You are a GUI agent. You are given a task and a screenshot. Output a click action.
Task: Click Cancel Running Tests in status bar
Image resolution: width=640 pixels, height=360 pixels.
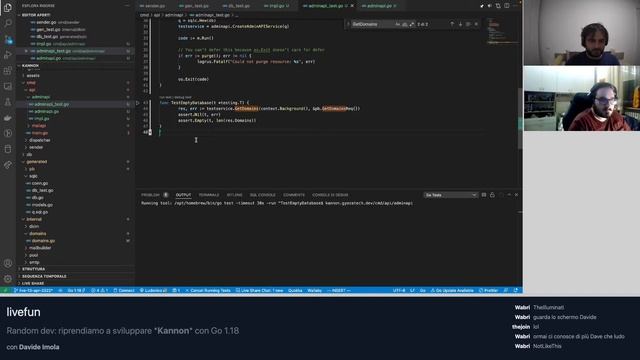tap(208, 290)
